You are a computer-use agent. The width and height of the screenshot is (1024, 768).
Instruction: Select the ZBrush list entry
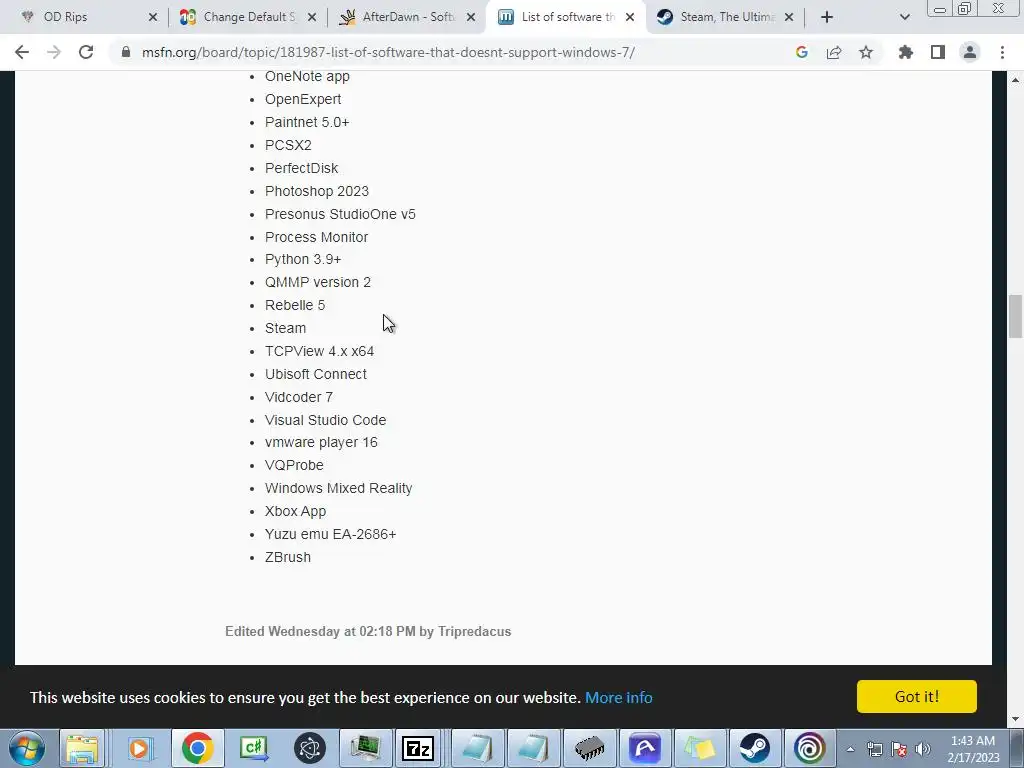(288, 557)
